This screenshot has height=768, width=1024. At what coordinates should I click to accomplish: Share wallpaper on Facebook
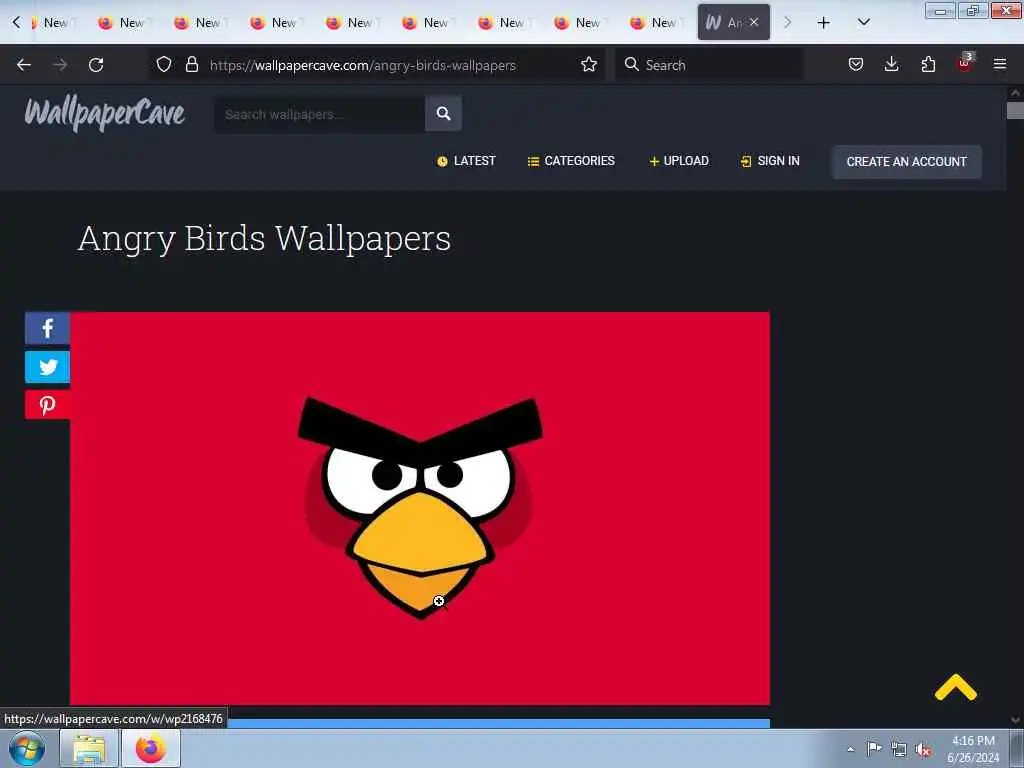point(47,328)
